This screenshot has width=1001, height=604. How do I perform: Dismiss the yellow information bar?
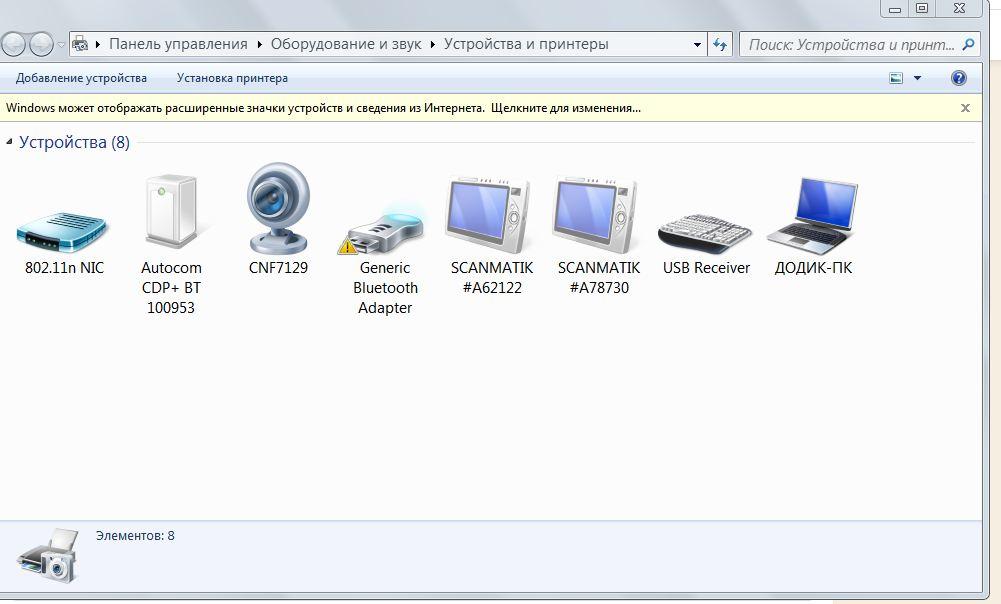coord(965,108)
